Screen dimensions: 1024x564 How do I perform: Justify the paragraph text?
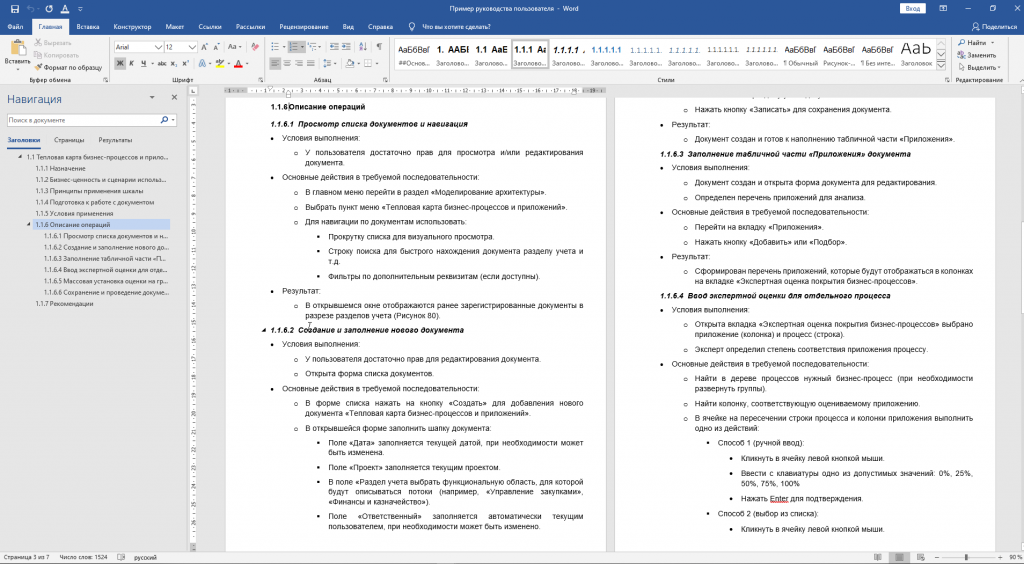click(x=311, y=63)
